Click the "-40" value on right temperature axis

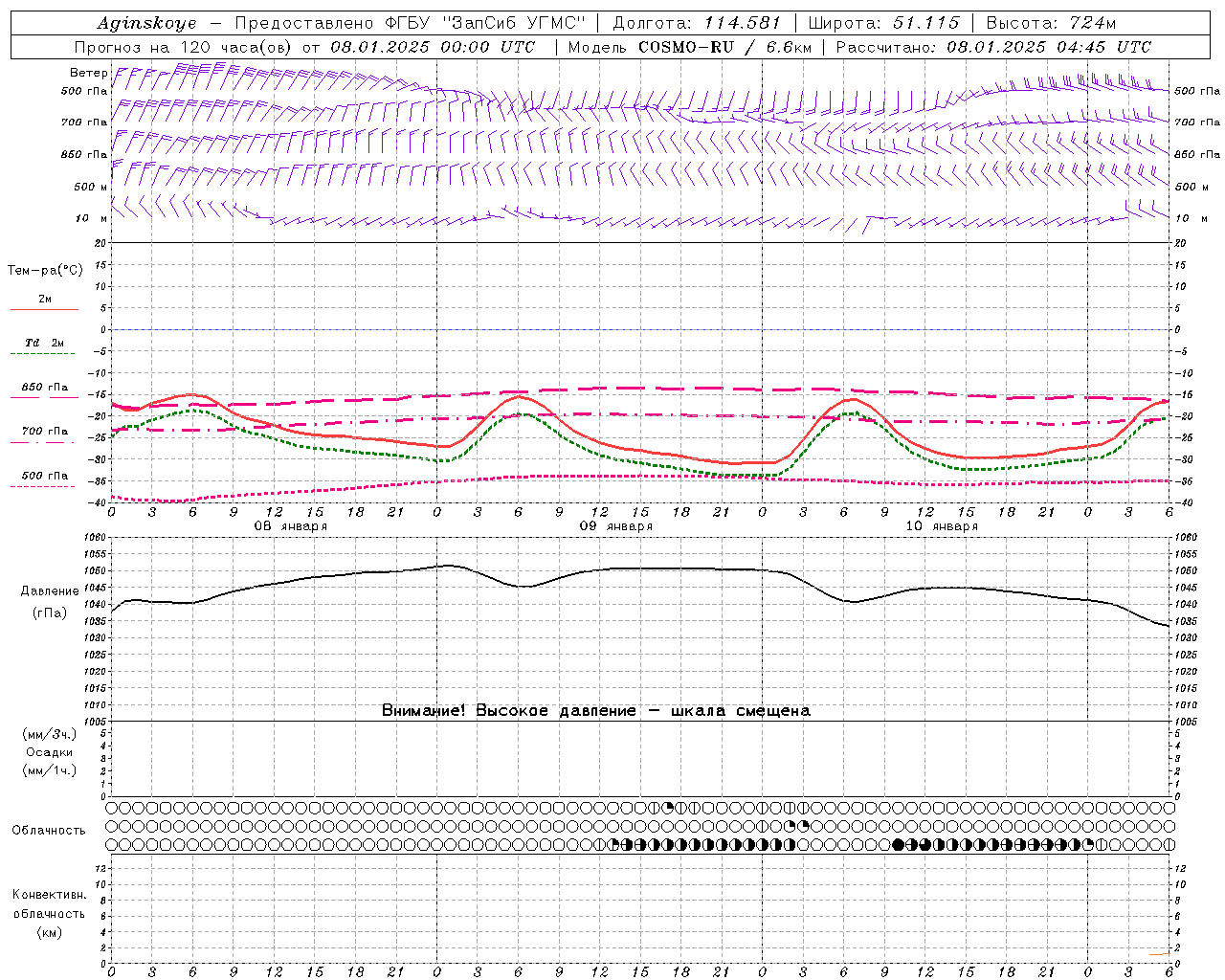1183,503
